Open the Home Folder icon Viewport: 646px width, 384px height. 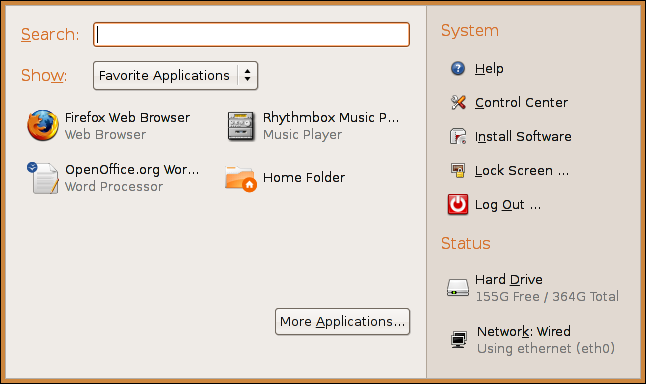pyautogui.click(x=241, y=178)
